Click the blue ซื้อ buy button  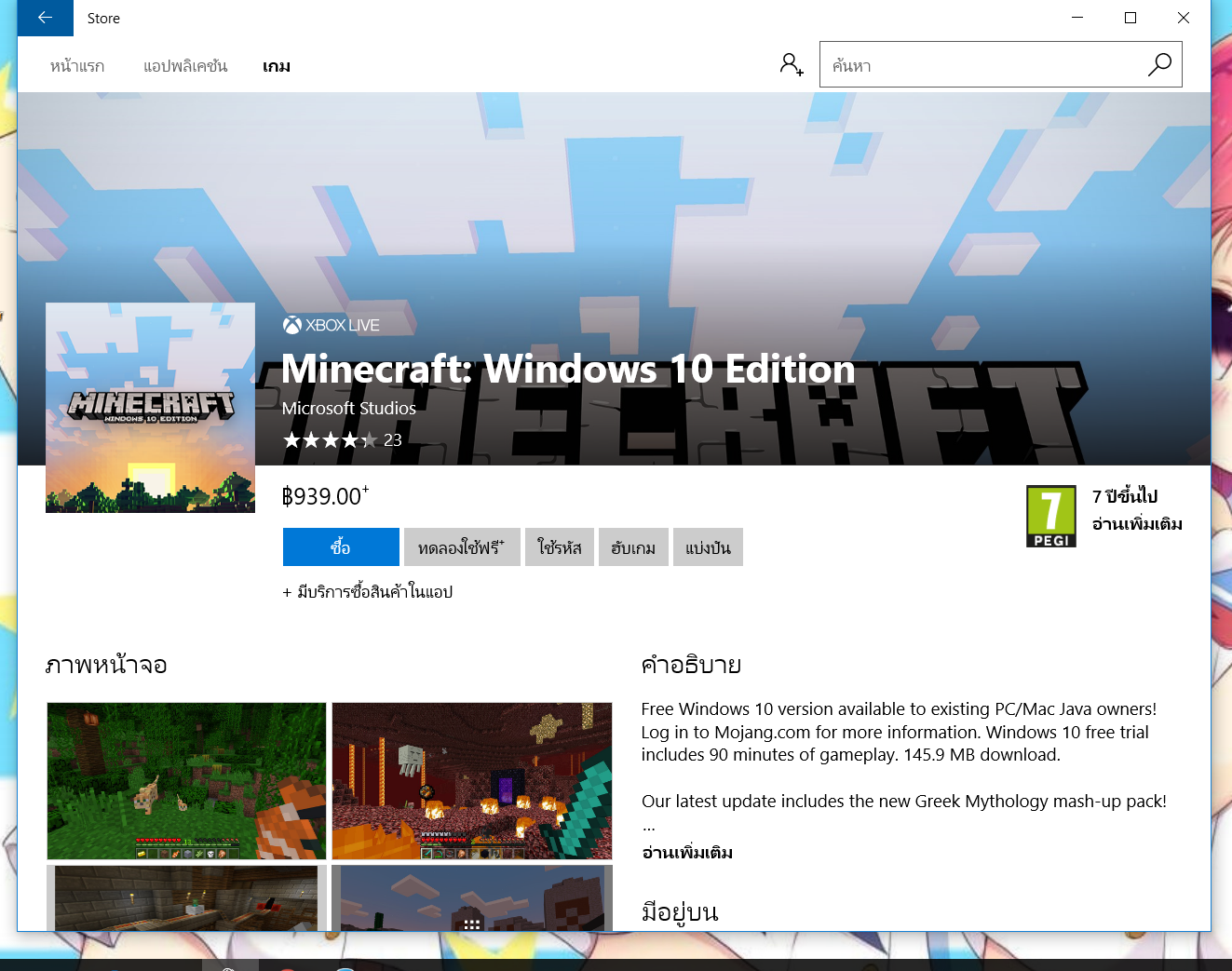click(341, 547)
